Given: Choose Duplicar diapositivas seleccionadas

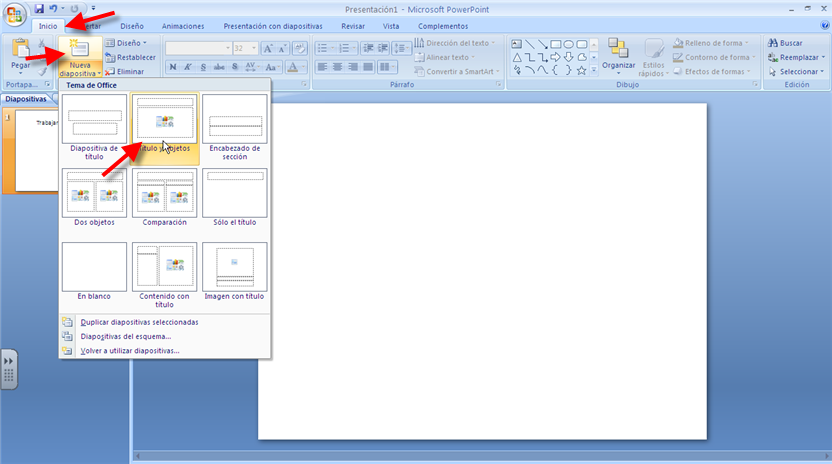Looking at the screenshot, I should pyautogui.click(x=138, y=322).
